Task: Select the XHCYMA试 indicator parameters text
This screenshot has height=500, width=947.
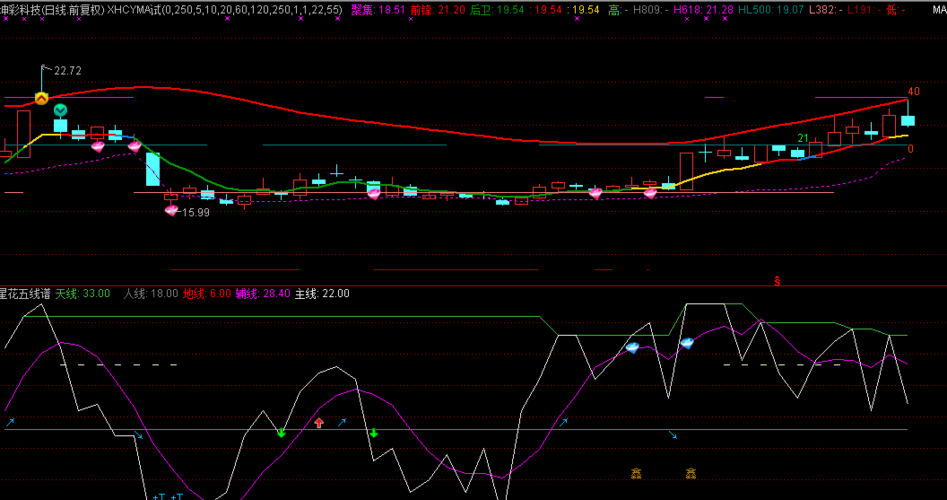Action: 223,10
